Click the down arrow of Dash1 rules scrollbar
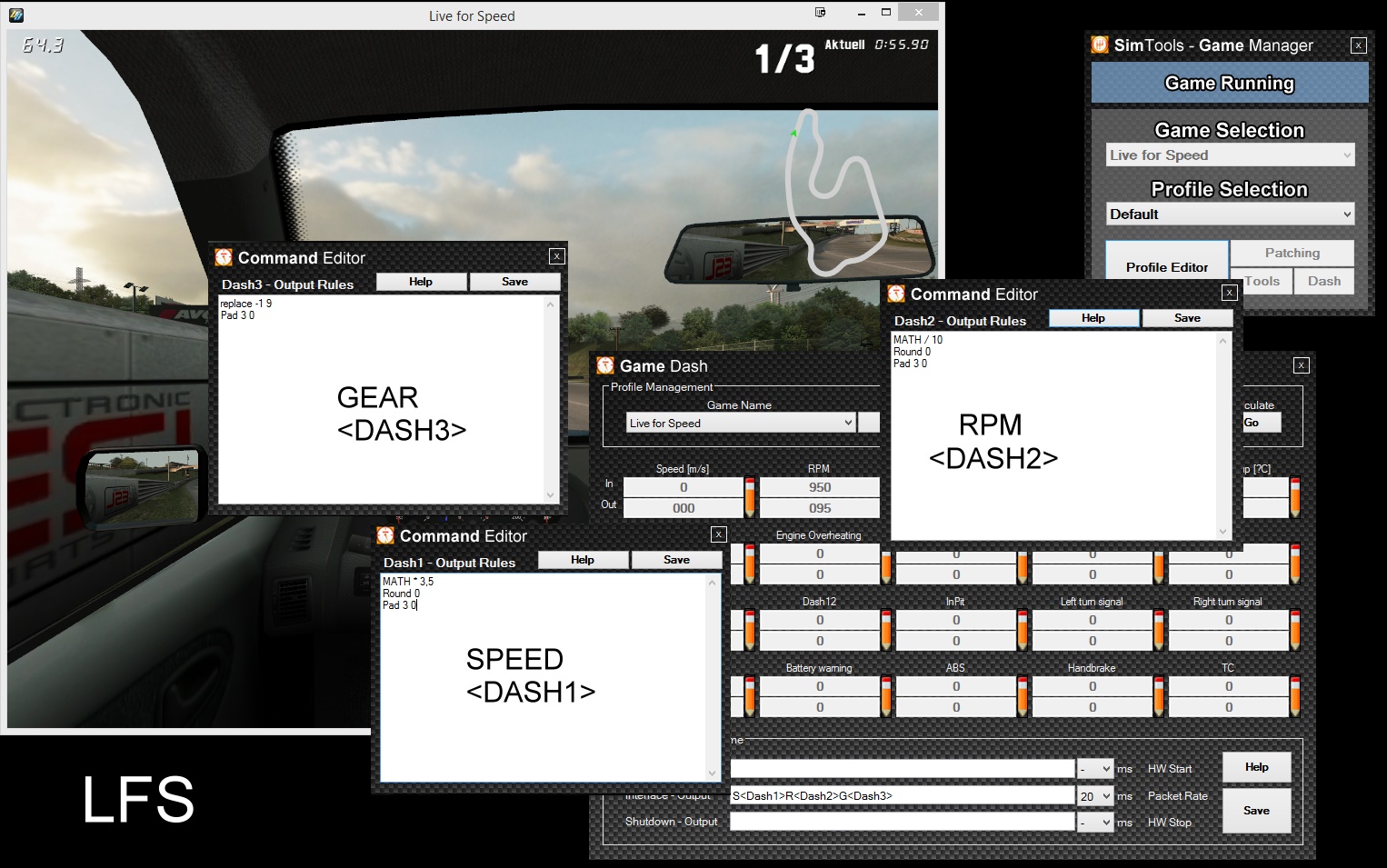Image resolution: width=1387 pixels, height=868 pixels. (713, 773)
